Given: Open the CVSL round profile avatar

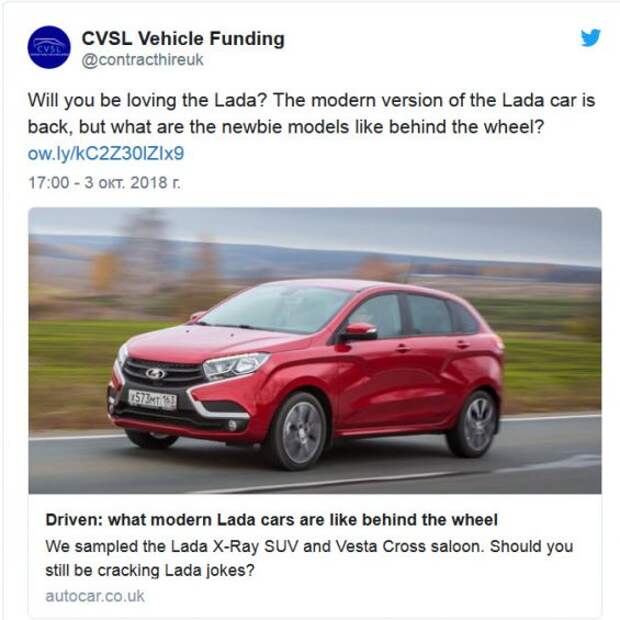Looking at the screenshot, I should 49,47.
